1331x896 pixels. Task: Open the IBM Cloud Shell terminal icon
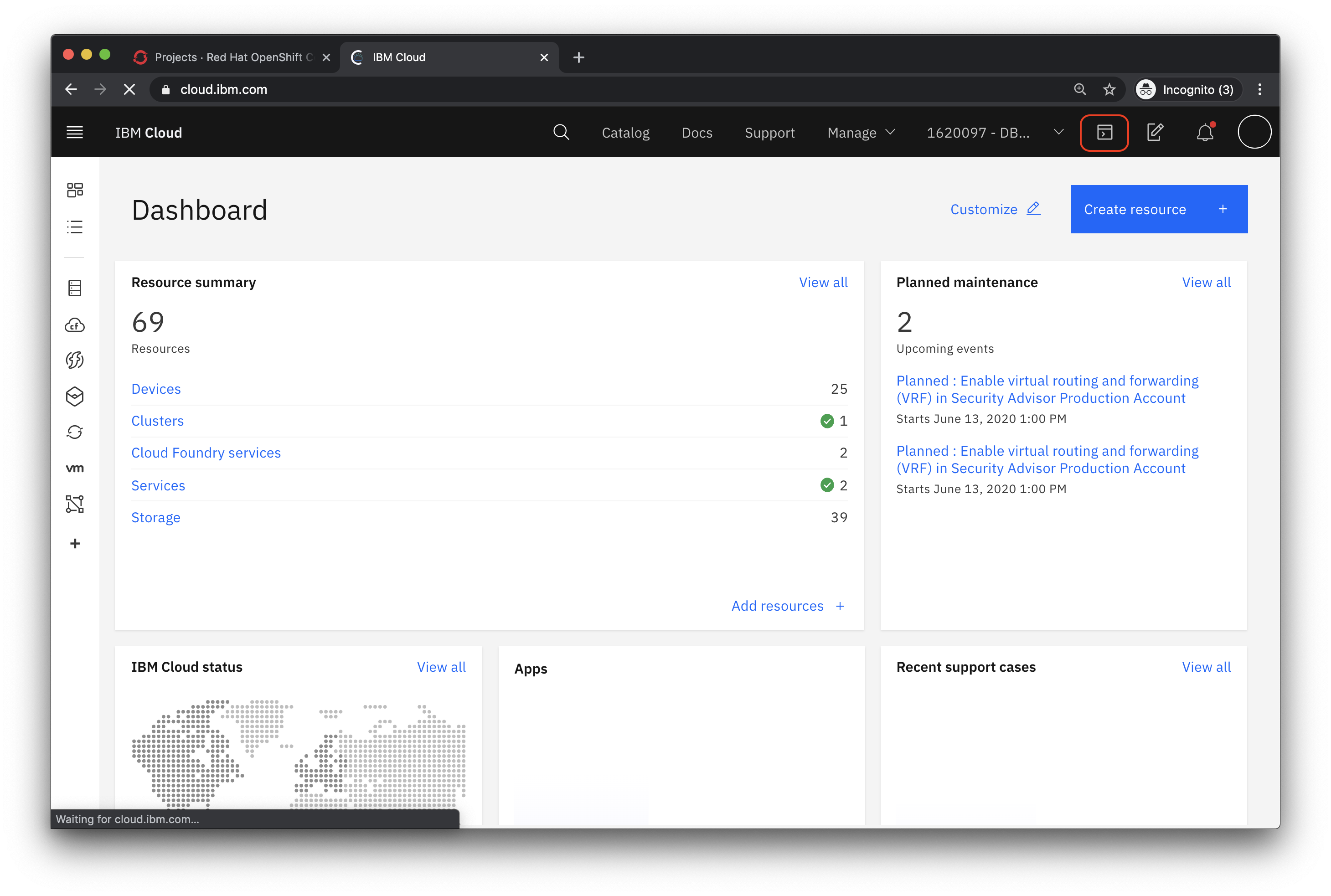[x=1104, y=133]
